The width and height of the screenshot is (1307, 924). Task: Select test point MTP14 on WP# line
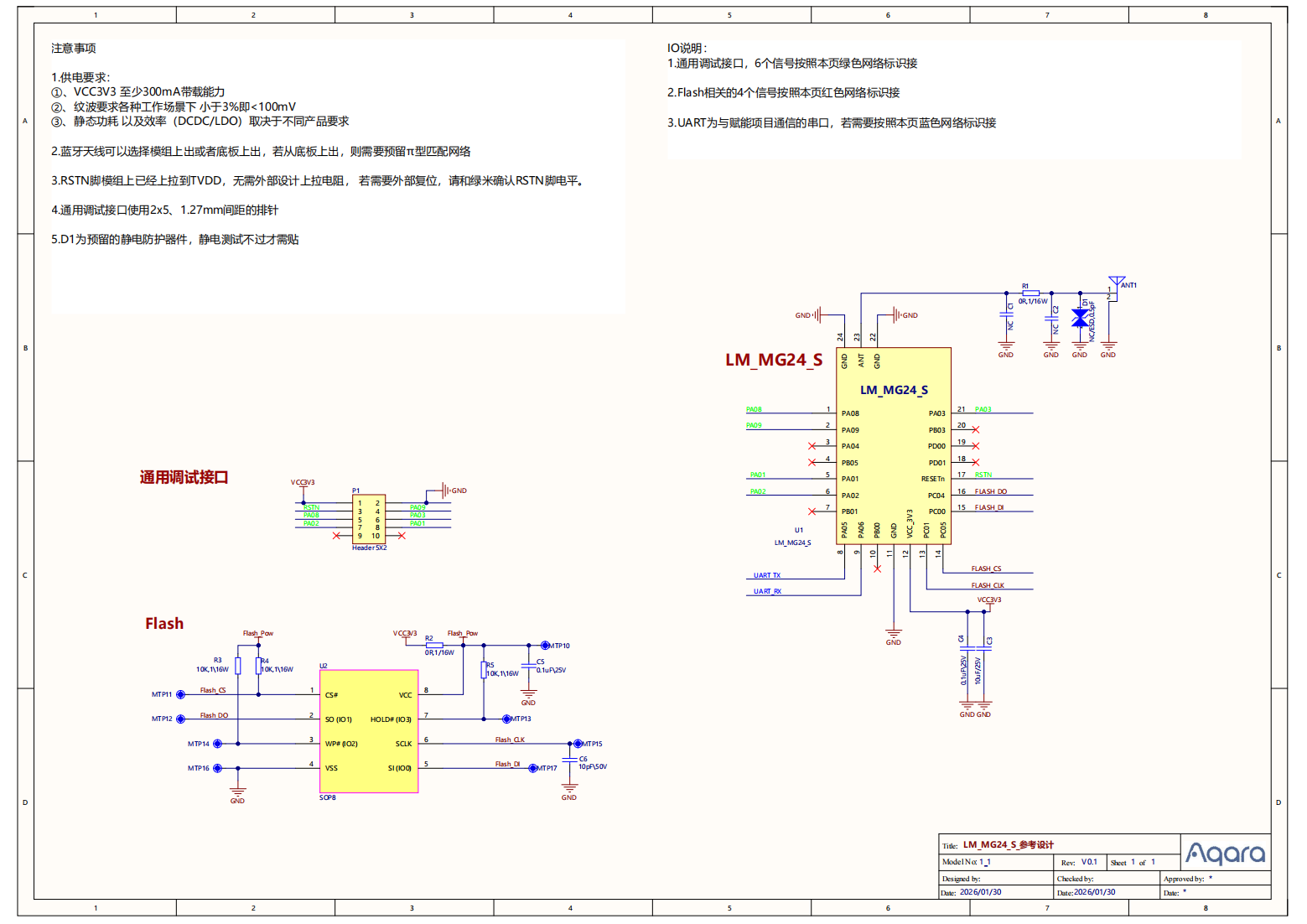217,744
